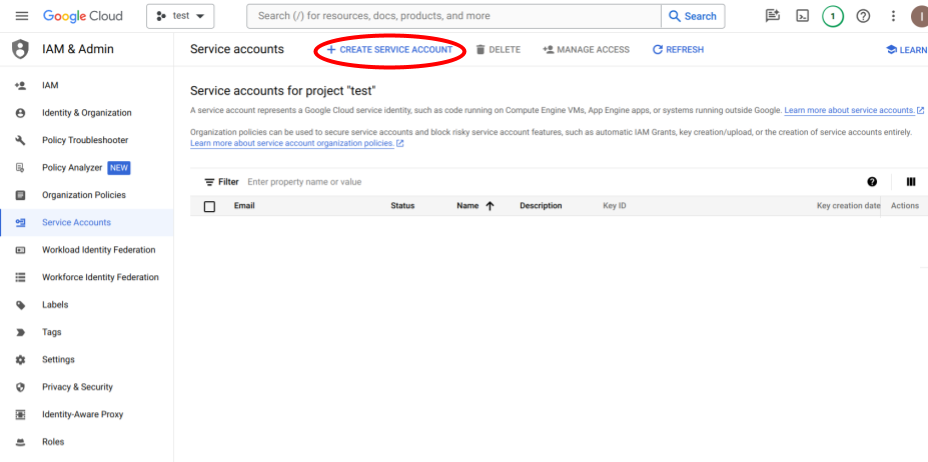928x462 pixels.
Task: Toggle the select-all checkbox in table header
Action: click(209, 206)
